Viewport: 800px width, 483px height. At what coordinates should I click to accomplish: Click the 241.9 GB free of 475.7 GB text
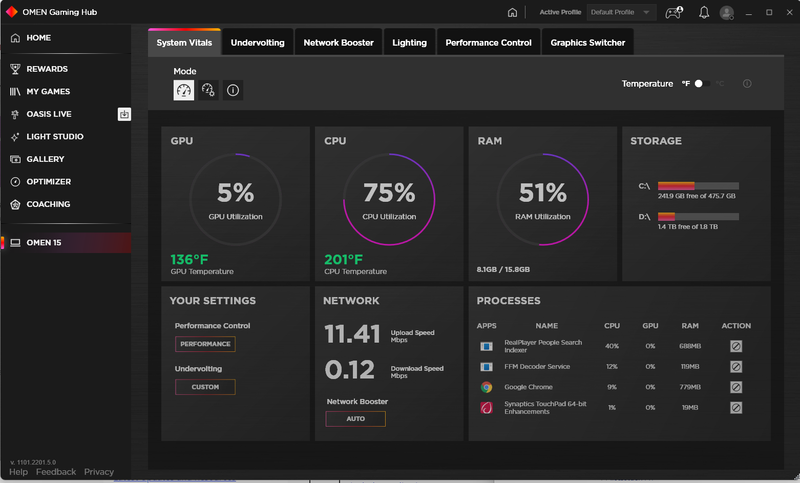tap(696, 196)
